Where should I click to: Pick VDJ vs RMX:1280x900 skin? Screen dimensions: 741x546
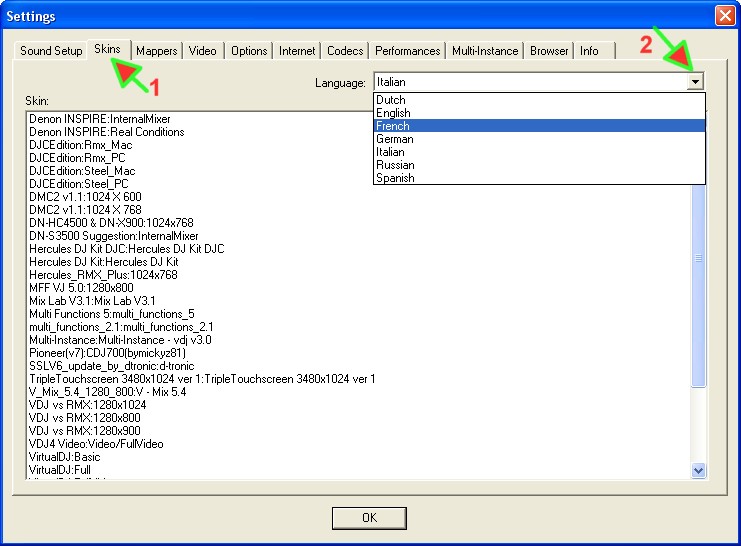point(85,431)
